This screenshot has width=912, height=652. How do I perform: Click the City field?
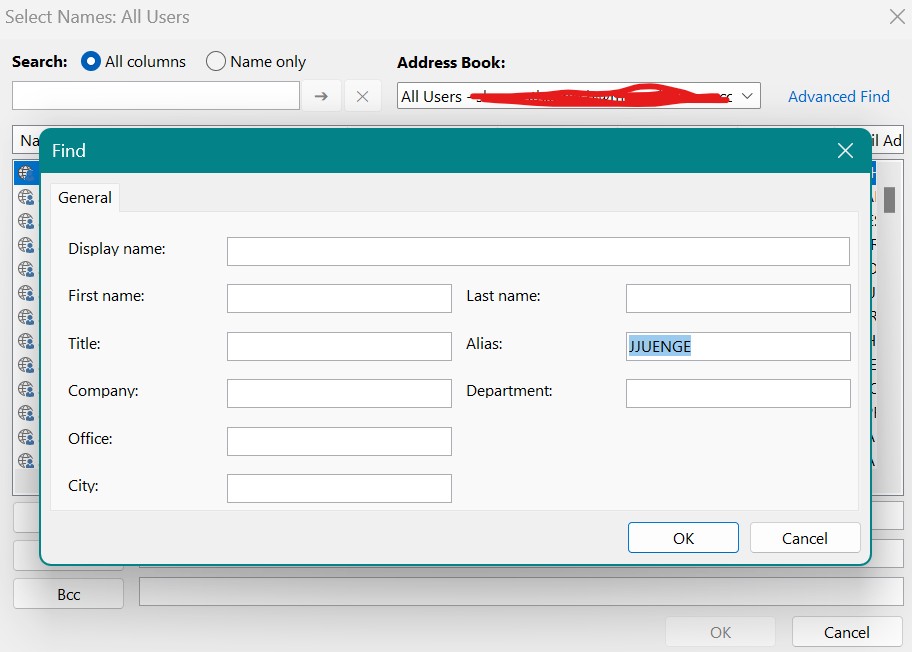339,488
